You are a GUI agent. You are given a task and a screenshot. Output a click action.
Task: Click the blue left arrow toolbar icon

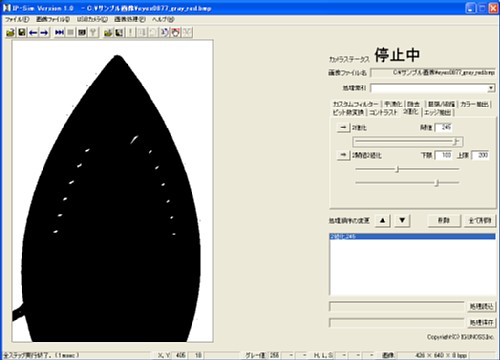click(33, 32)
